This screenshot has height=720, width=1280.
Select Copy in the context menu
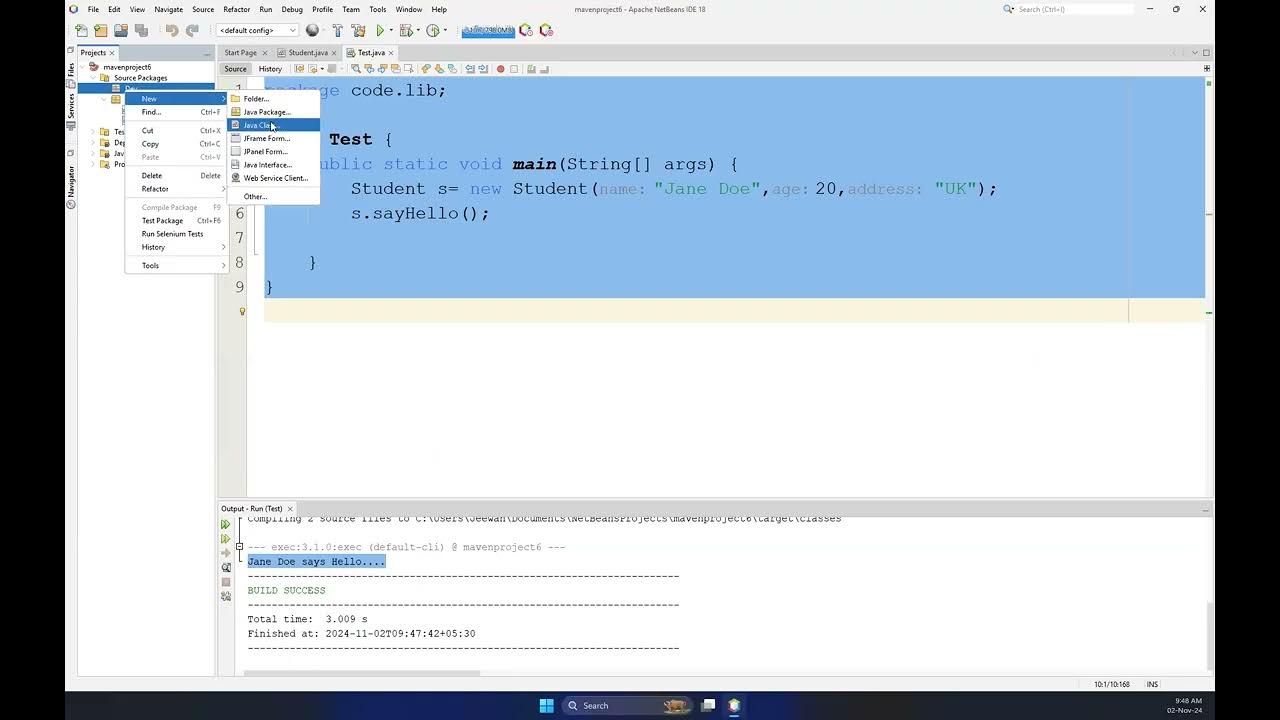(x=177, y=144)
